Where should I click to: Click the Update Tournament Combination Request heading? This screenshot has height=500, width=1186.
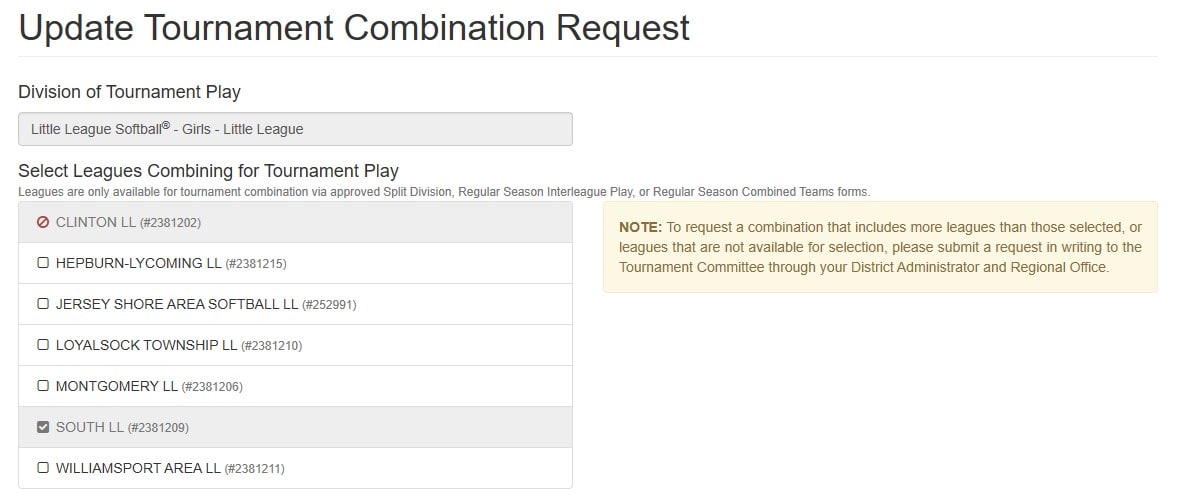coord(354,28)
